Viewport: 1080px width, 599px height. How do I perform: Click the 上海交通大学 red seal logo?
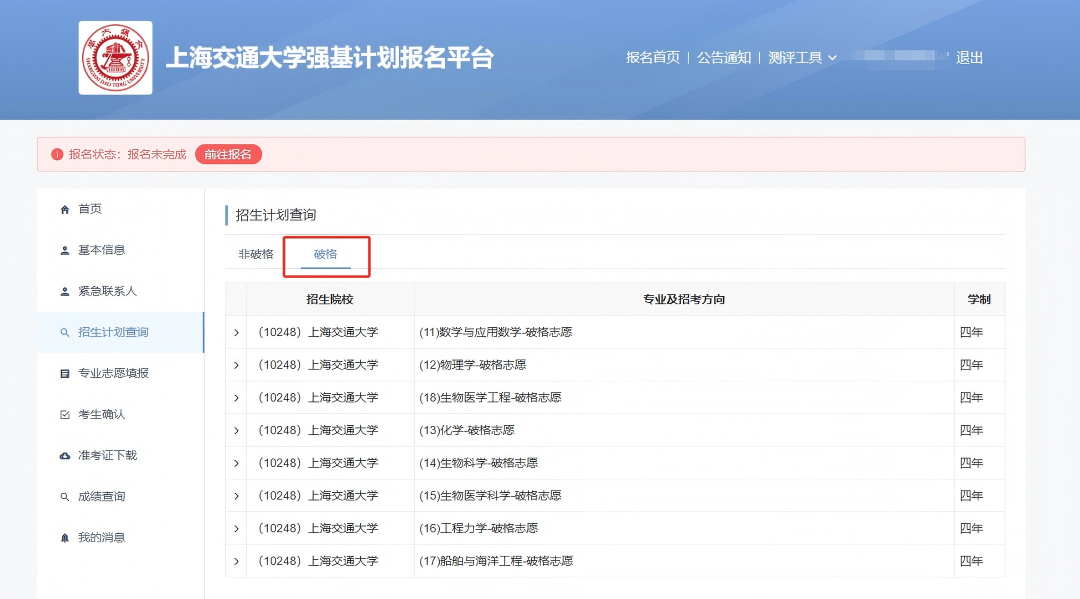[x=115, y=57]
